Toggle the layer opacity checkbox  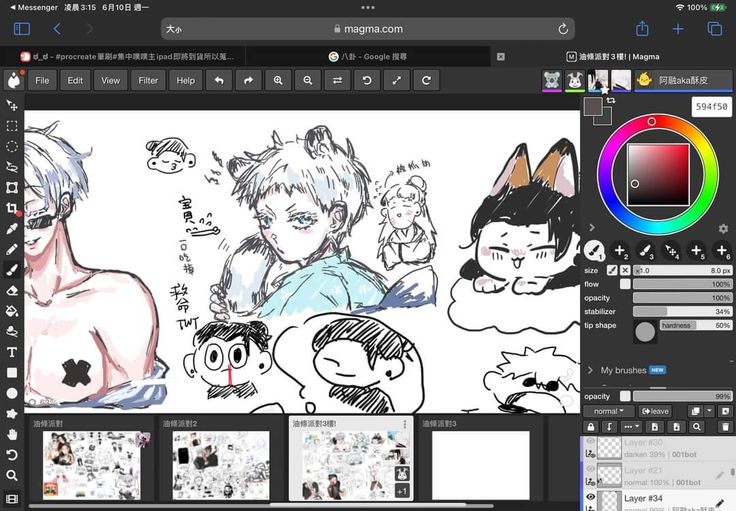pos(625,396)
